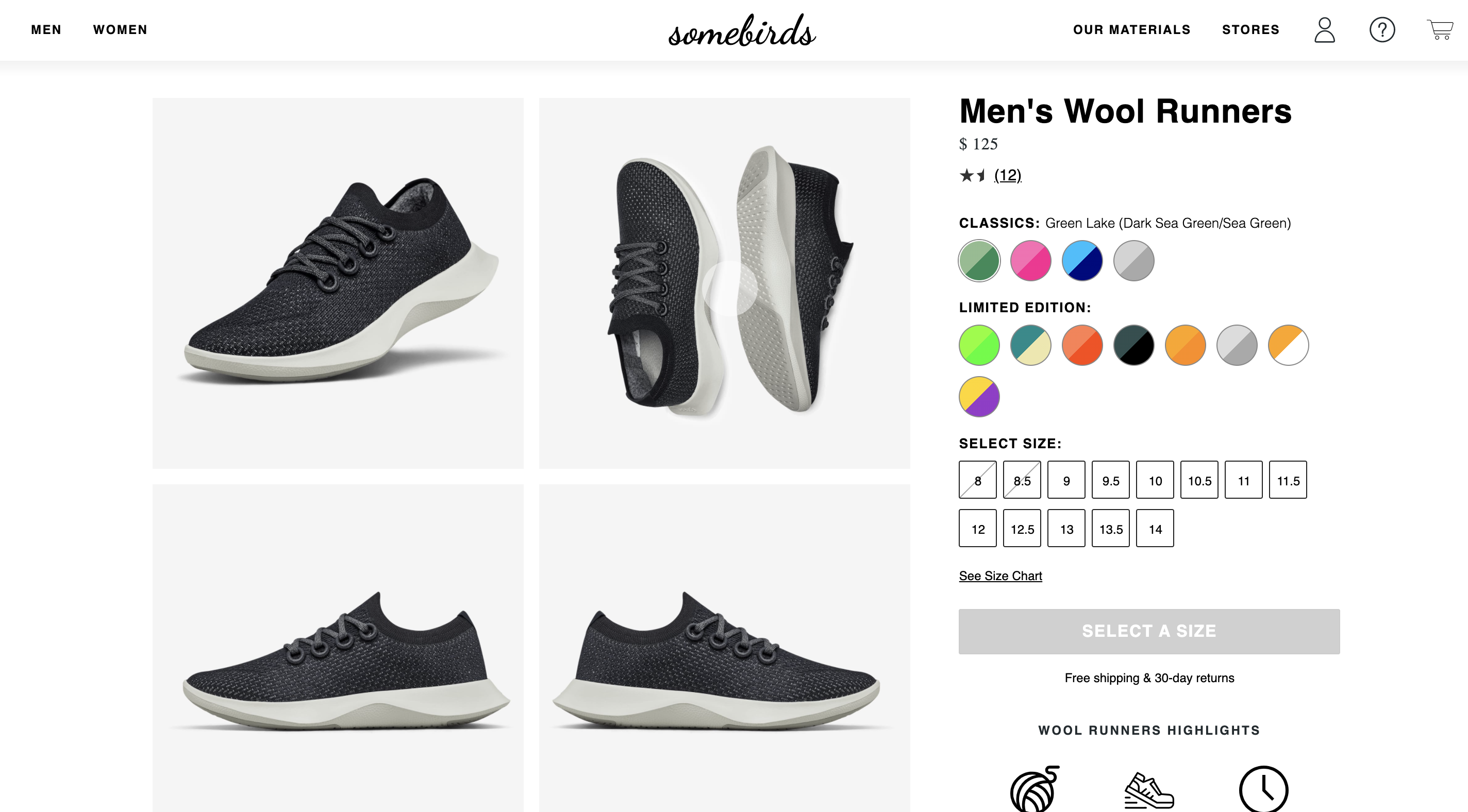The width and height of the screenshot is (1468, 812).
Task: Open Our Materials page
Action: [1132, 30]
